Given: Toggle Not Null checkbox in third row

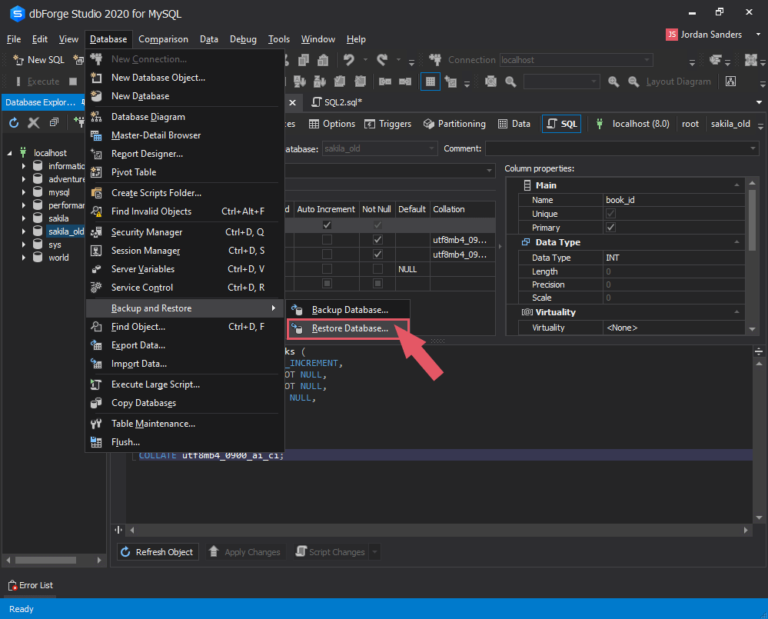Looking at the screenshot, I should (x=377, y=254).
